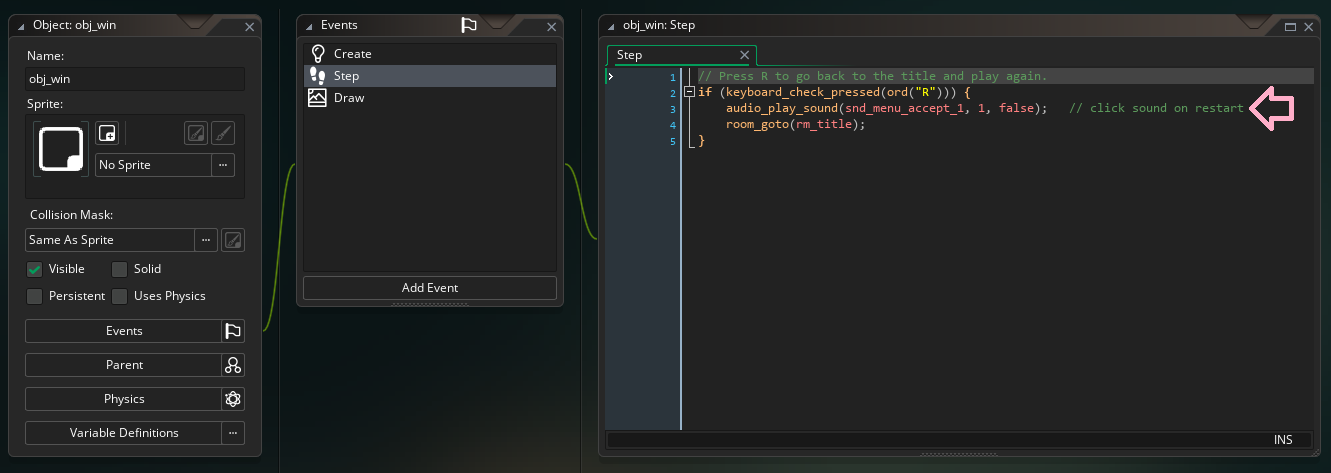Collapse the Object: obj_win panel triangle
This screenshot has height=473, width=1331.
point(21,26)
